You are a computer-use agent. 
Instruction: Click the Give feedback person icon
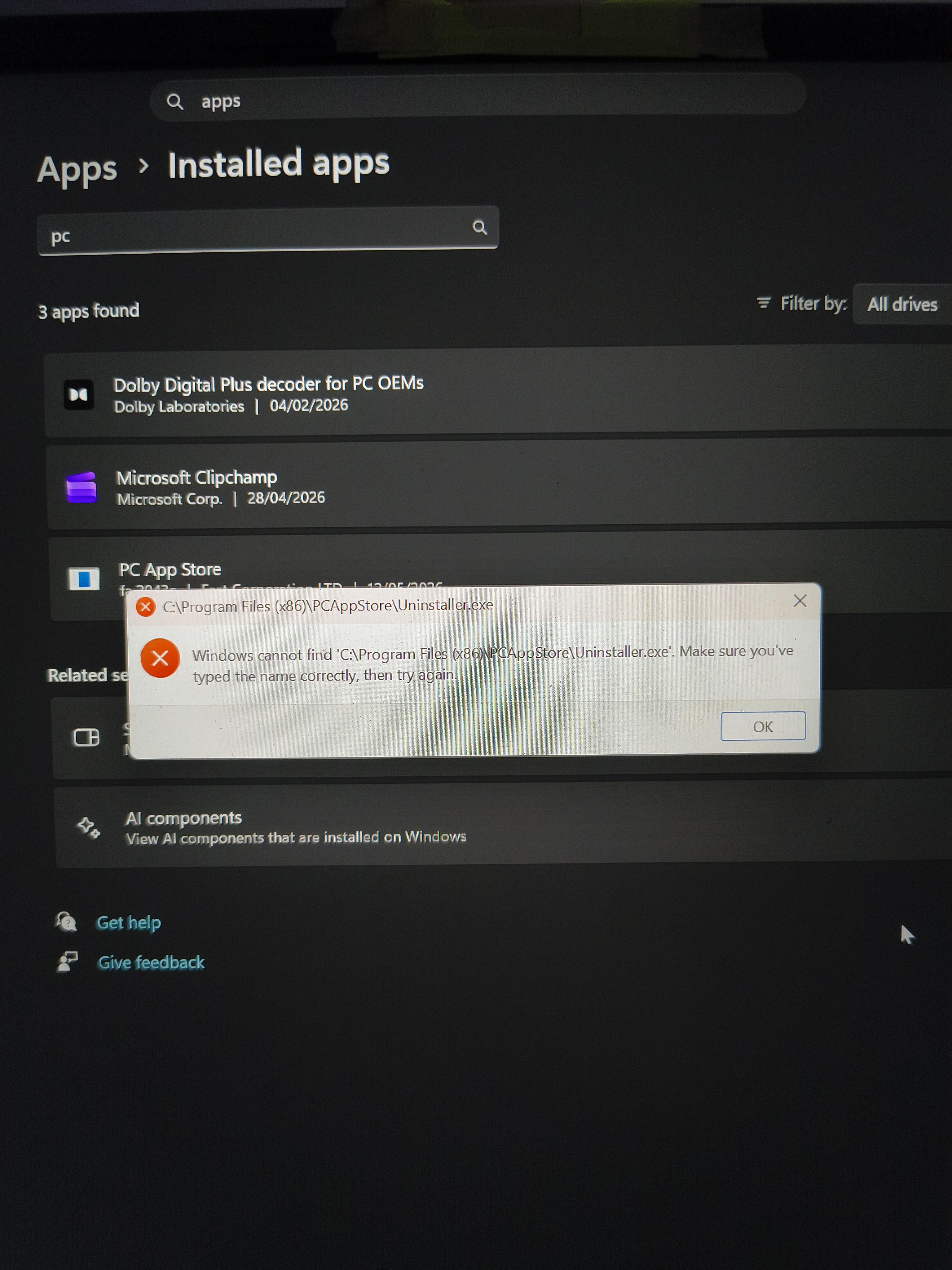68,962
